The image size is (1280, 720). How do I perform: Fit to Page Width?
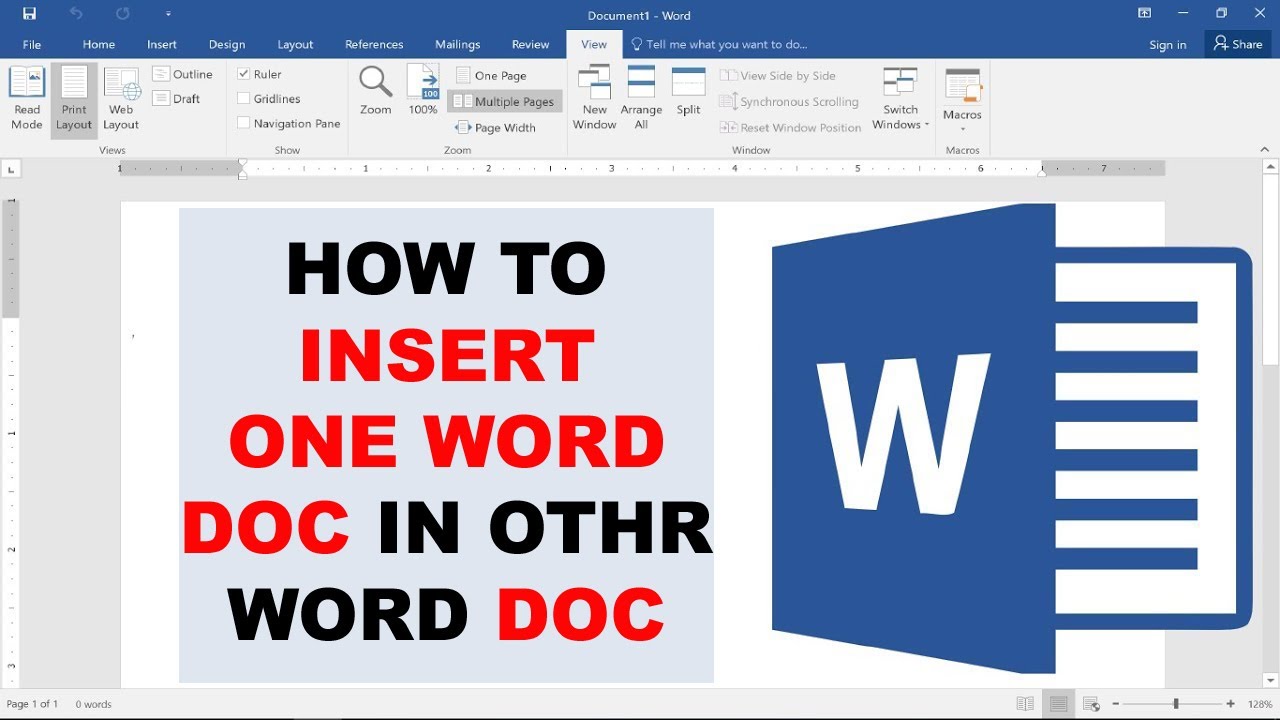(496, 127)
